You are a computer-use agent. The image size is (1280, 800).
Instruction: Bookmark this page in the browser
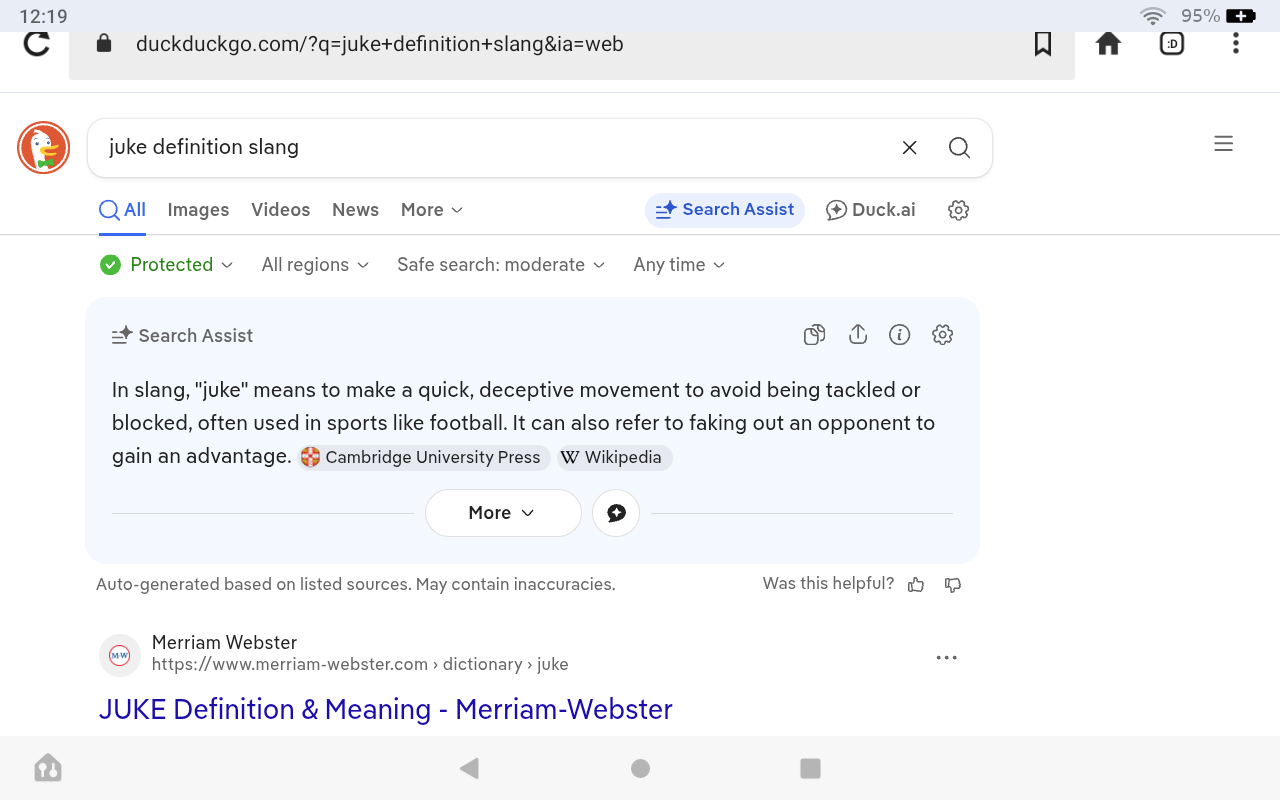[x=1043, y=44]
